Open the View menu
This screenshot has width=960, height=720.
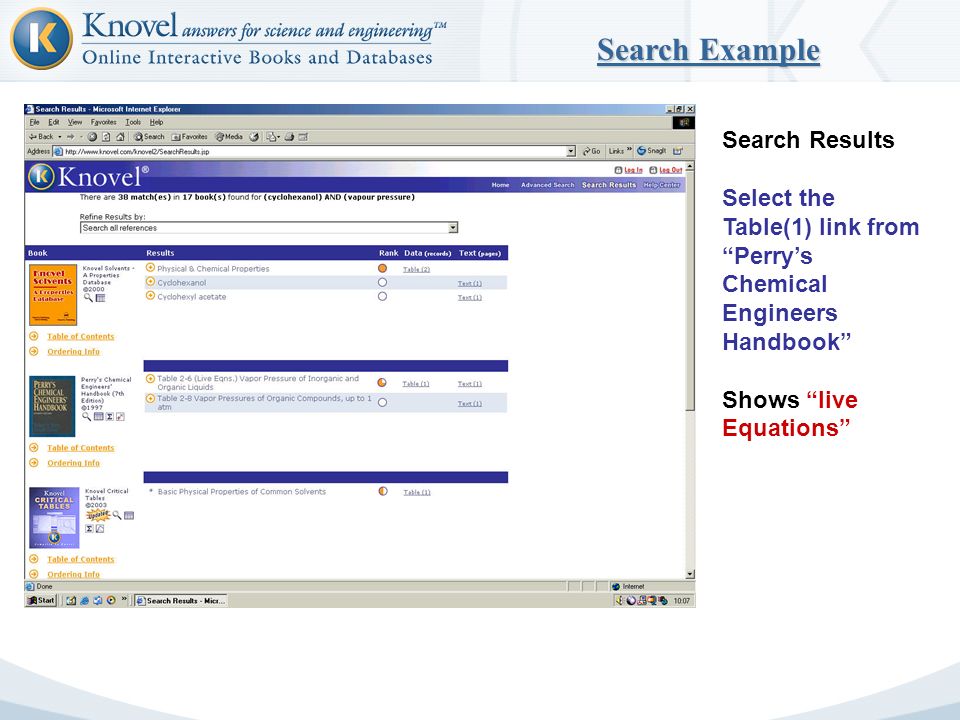75,122
